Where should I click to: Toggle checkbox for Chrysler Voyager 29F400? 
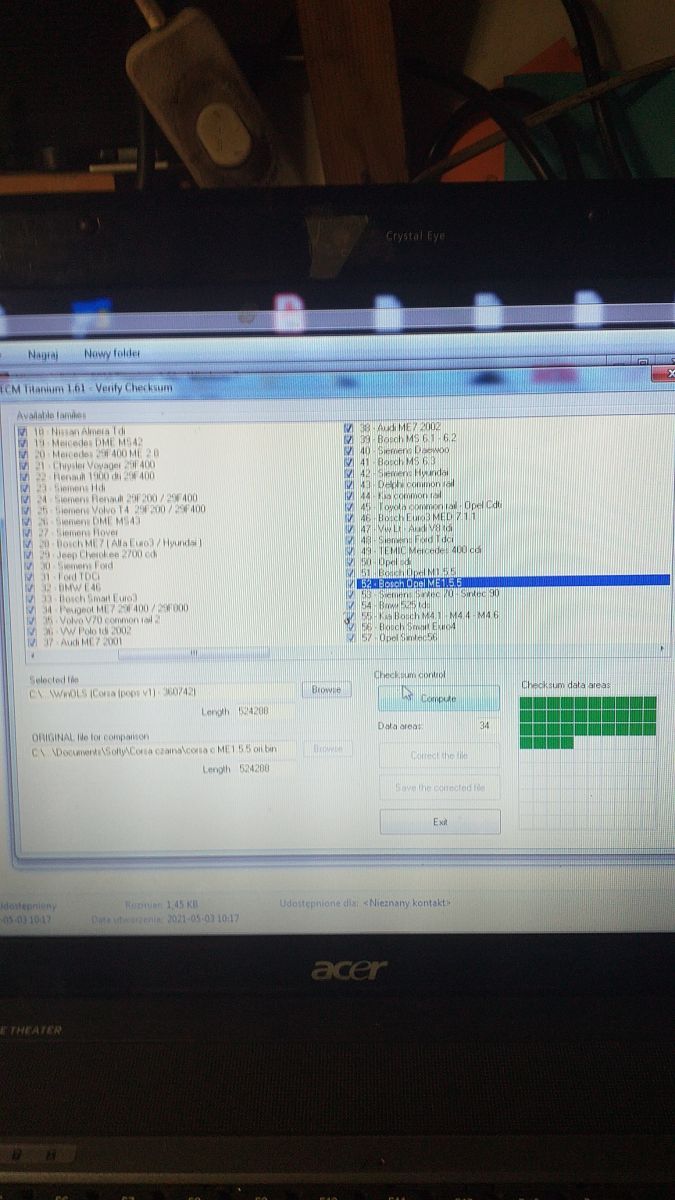23,464
